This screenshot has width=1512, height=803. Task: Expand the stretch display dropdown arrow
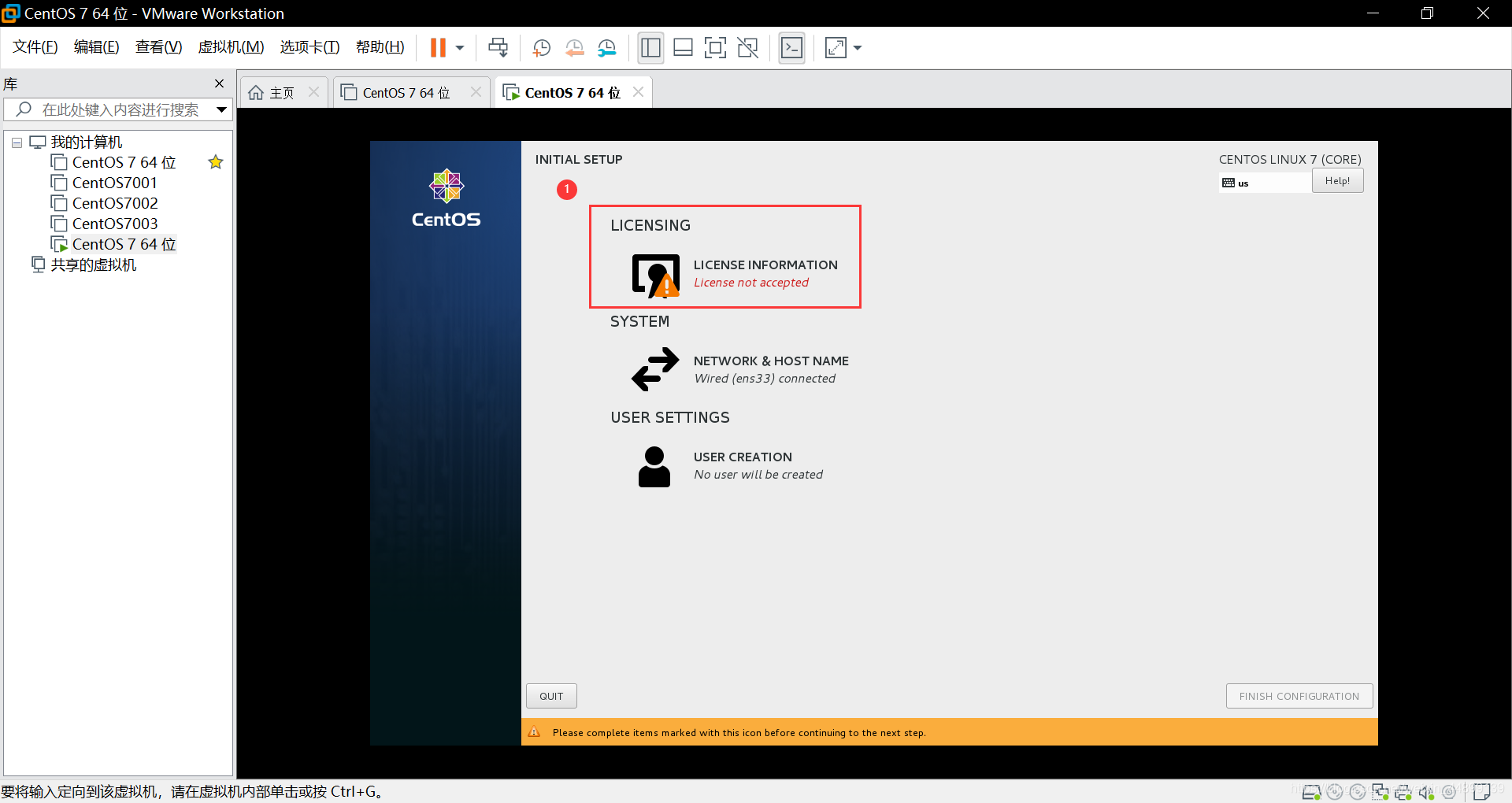click(858, 48)
